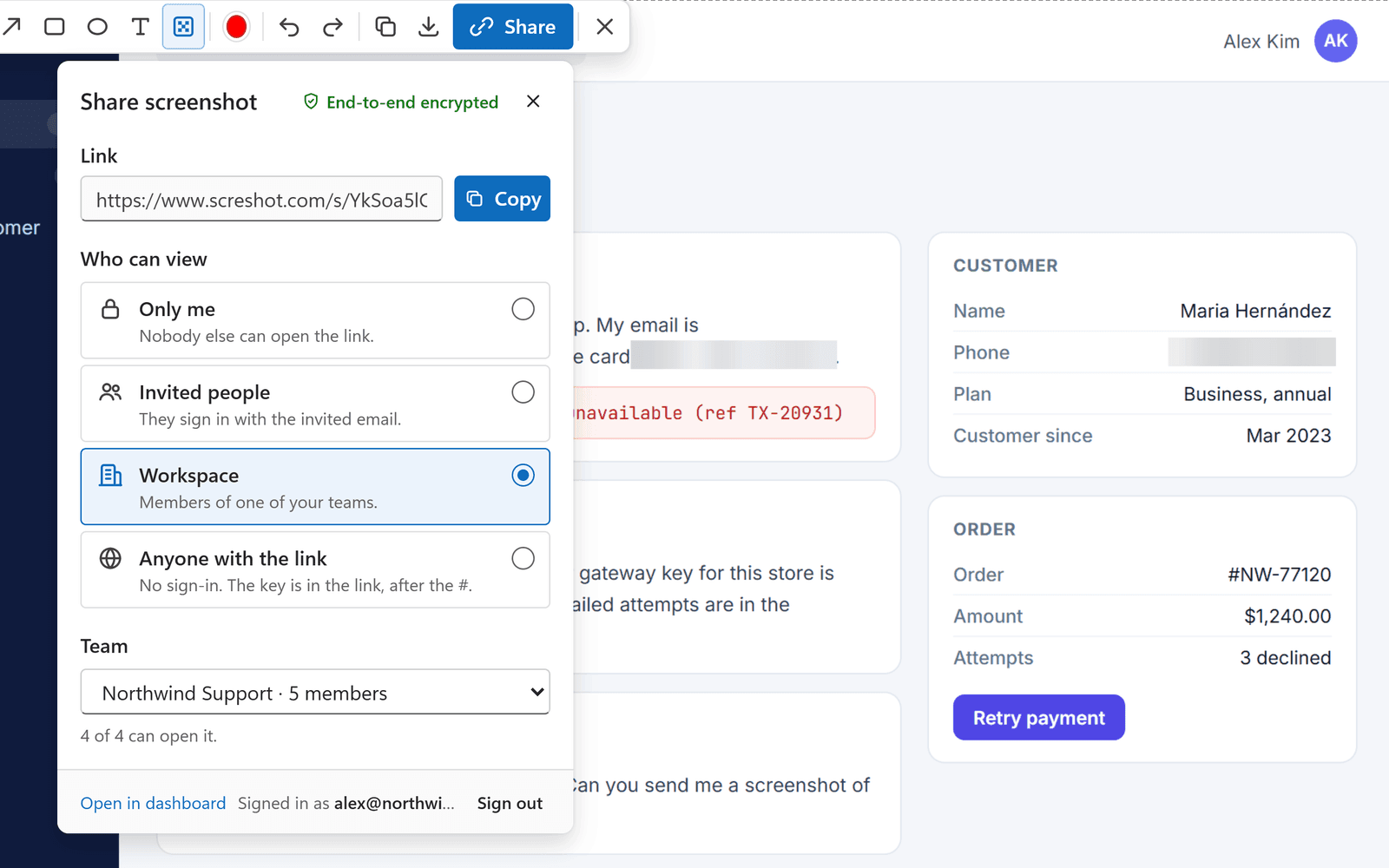Click the Share button in toolbar
Viewport: 1389px width, 868px height.
(x=513, y=27)
